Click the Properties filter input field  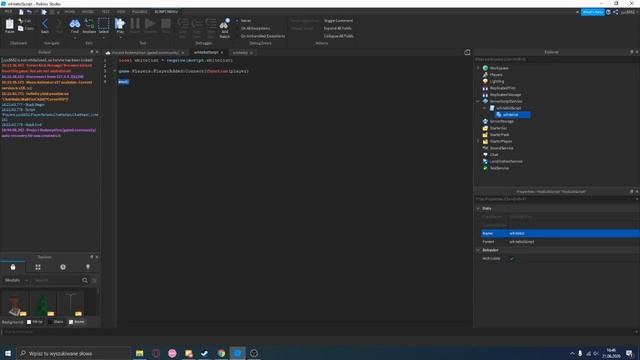coord(556,199)
